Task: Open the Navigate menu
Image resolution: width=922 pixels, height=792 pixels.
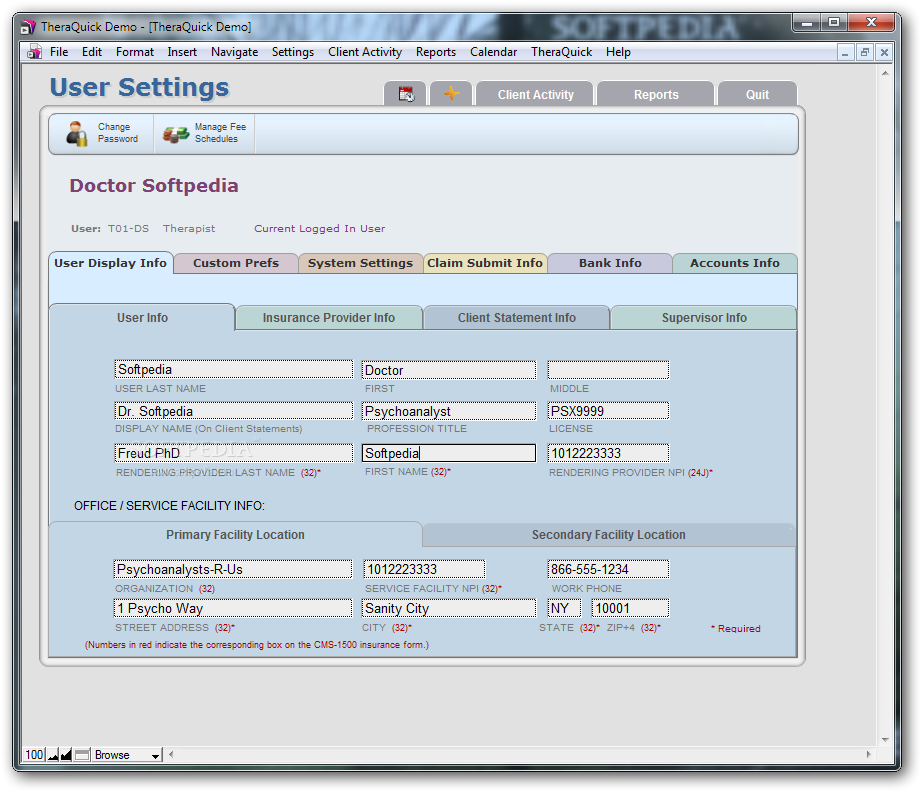Action: coord(234,52)
